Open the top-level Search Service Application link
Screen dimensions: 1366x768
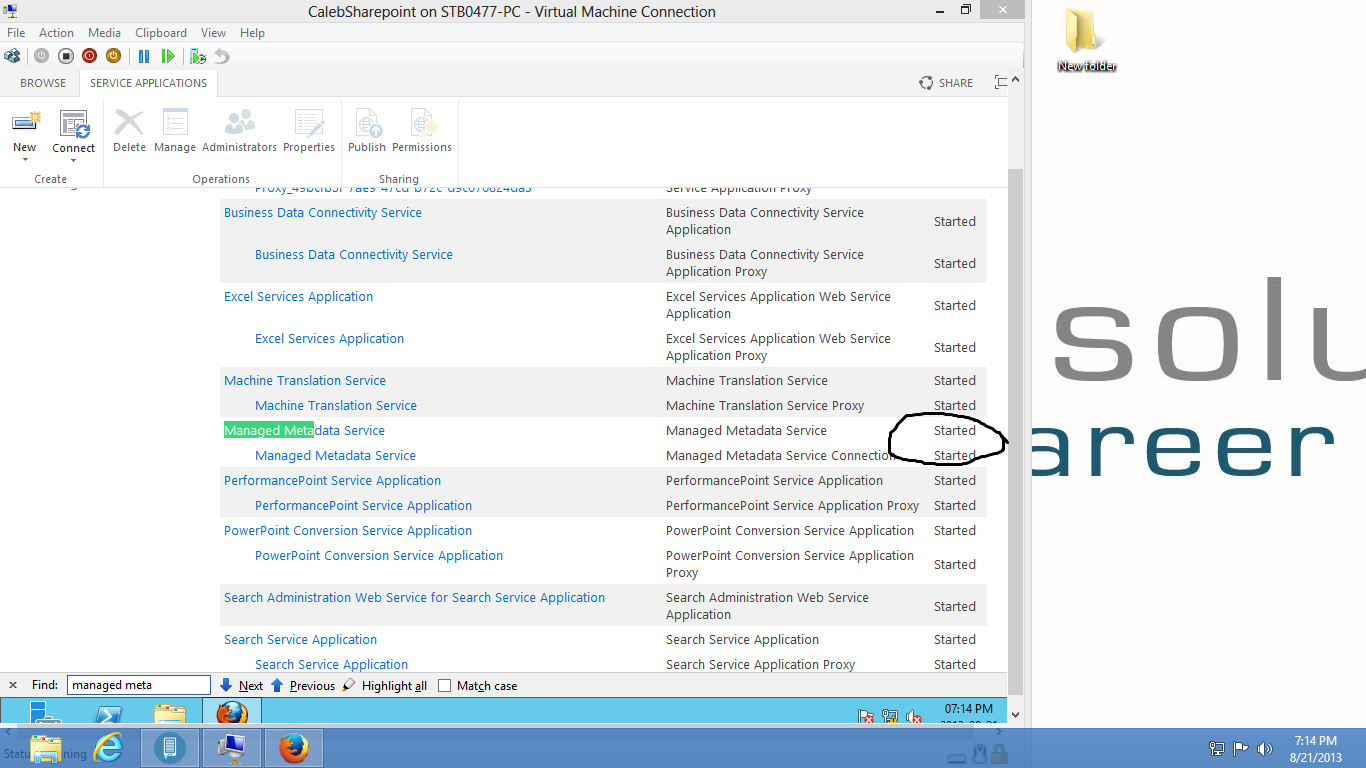pos(300,640)
